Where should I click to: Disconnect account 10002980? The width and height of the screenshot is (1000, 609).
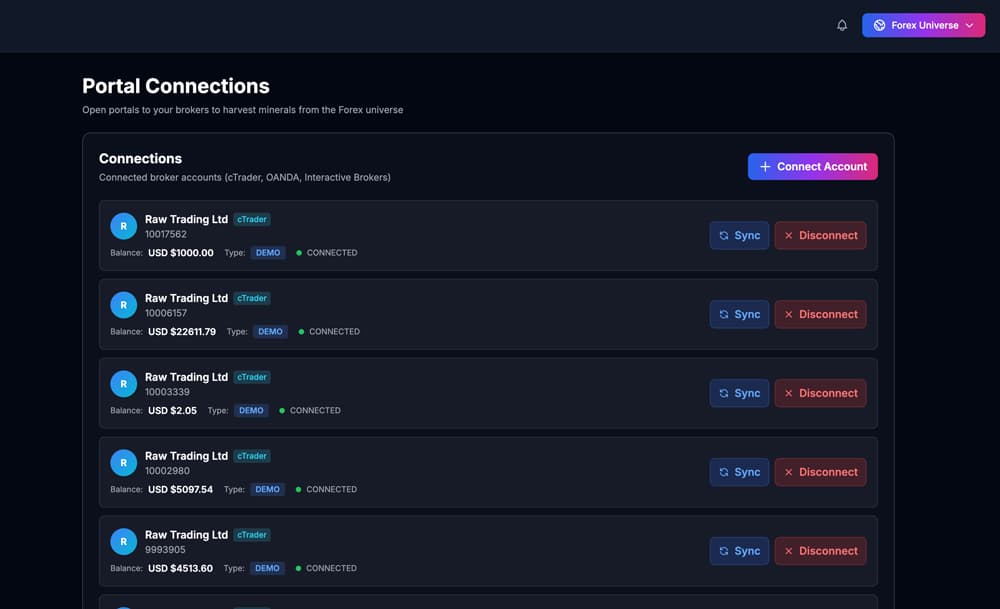point(820,473)
